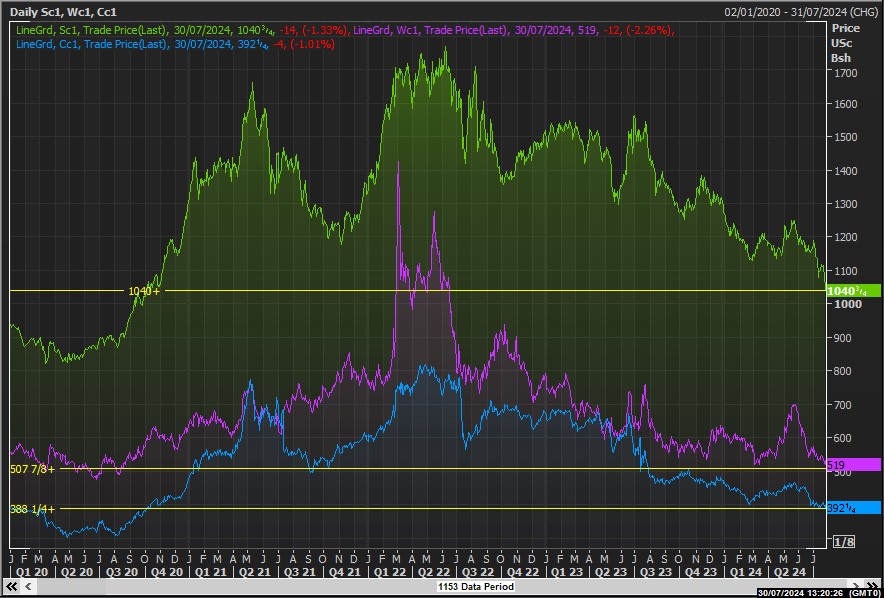
Task: Click the 1040+ horizontal line label
Action: point(143,291)
